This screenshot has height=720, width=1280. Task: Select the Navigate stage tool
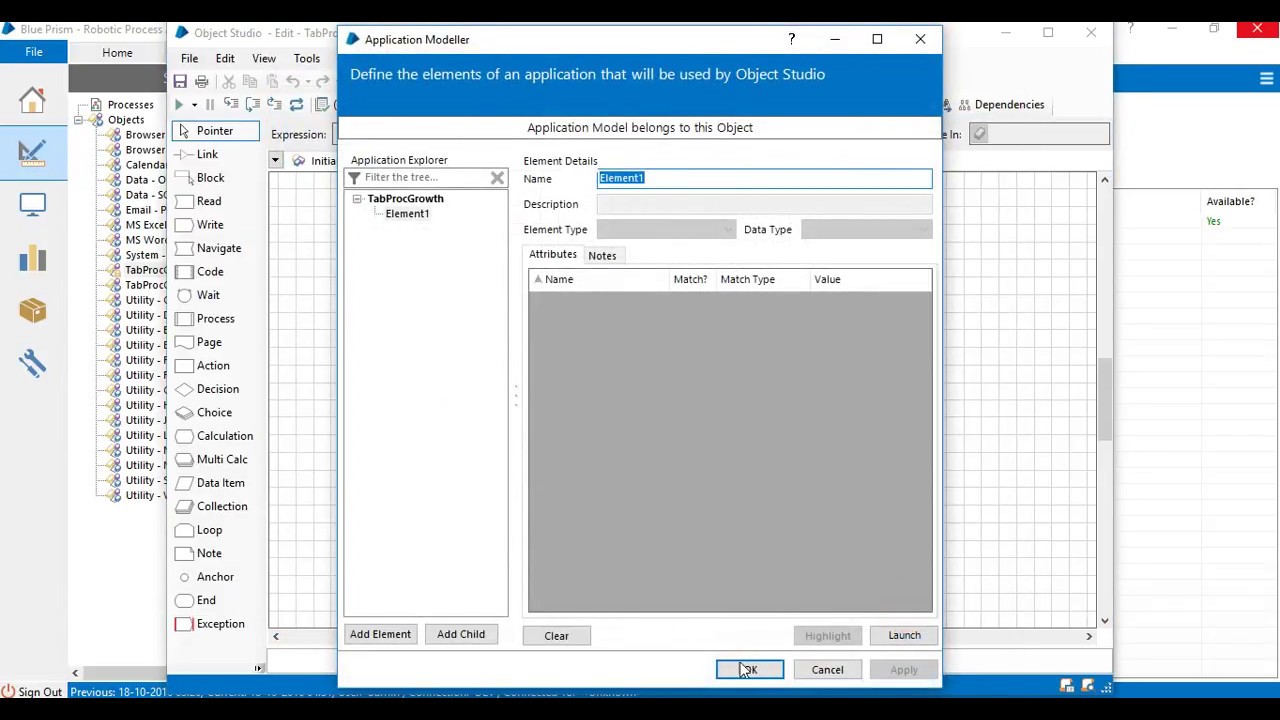point(219,248)
